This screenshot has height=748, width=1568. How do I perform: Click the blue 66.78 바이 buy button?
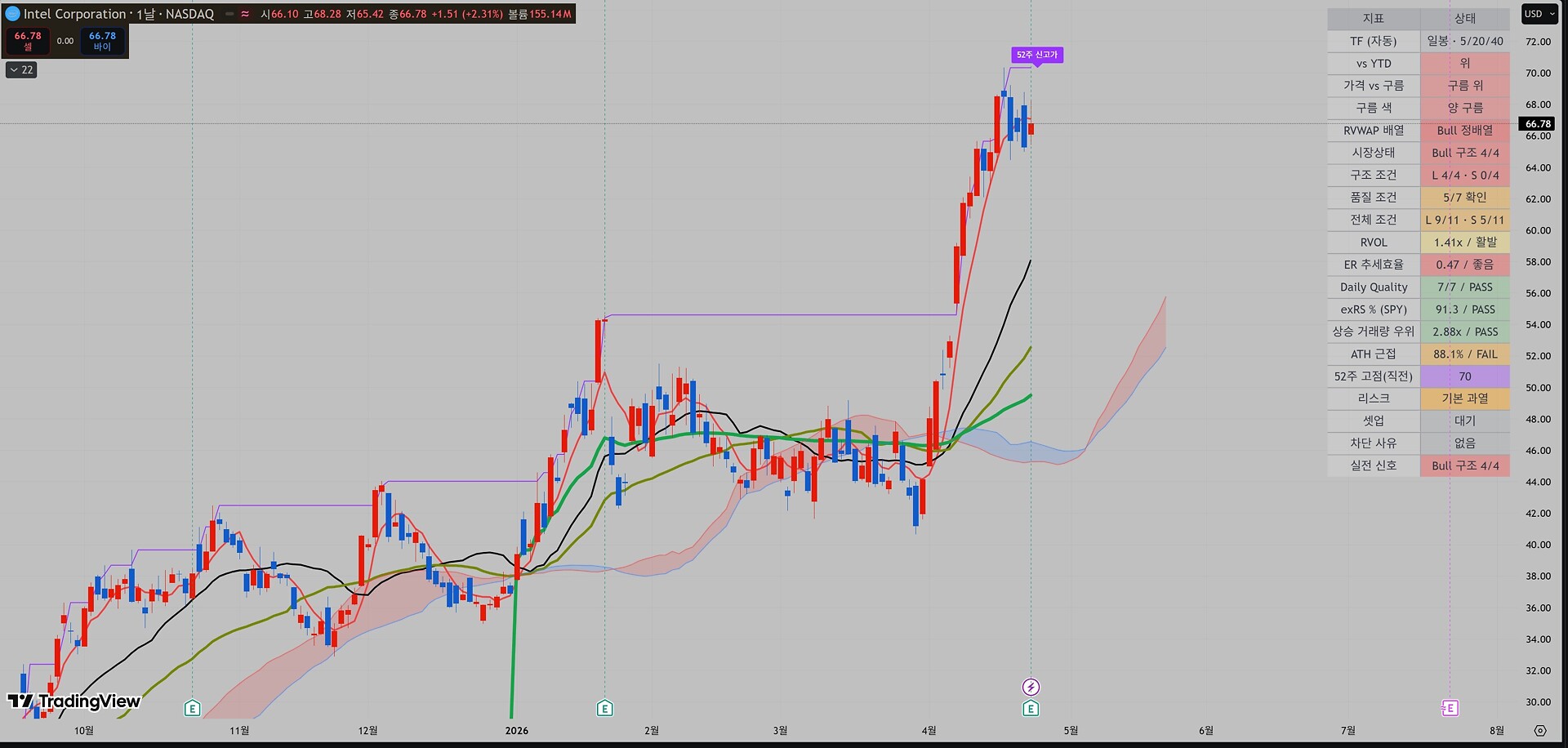(102, 41)
